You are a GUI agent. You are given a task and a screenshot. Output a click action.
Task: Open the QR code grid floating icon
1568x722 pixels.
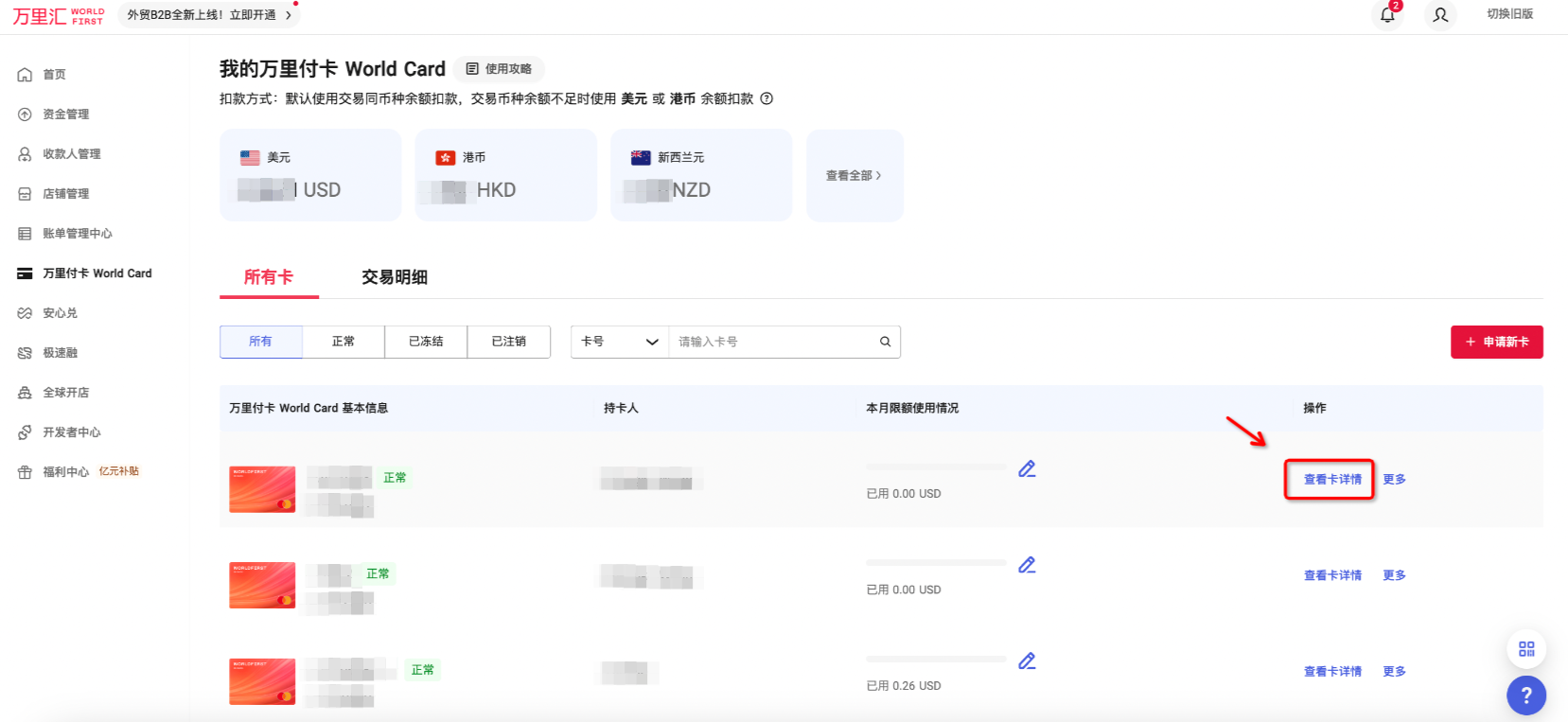(1525, 649)
